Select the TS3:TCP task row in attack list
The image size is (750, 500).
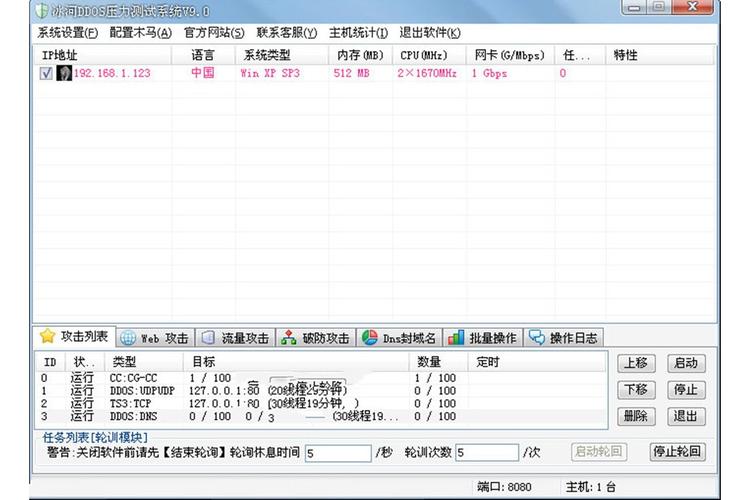(135, 403)
